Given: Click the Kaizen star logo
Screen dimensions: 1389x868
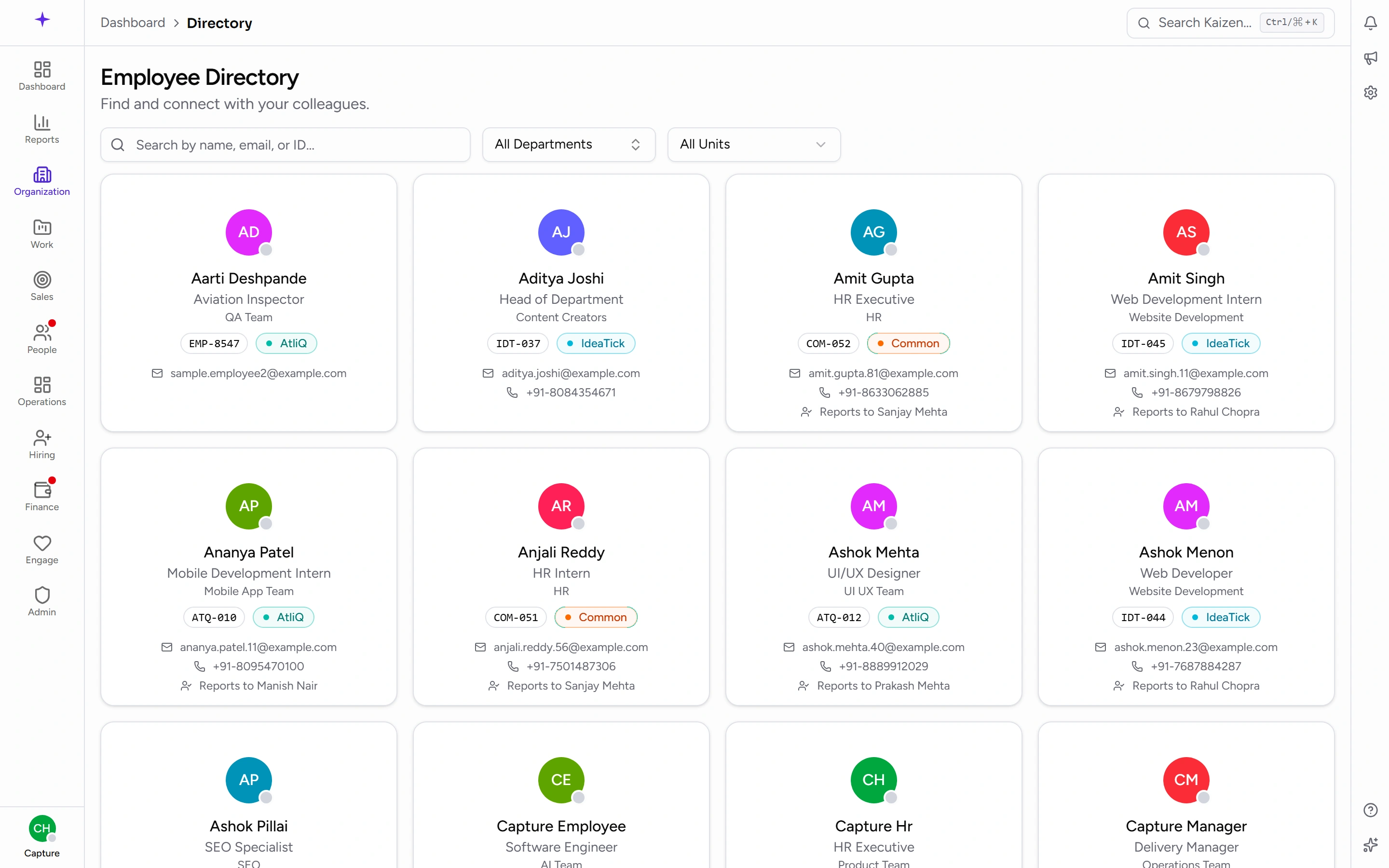Looking at the screenshot, I should coord(42,20).
